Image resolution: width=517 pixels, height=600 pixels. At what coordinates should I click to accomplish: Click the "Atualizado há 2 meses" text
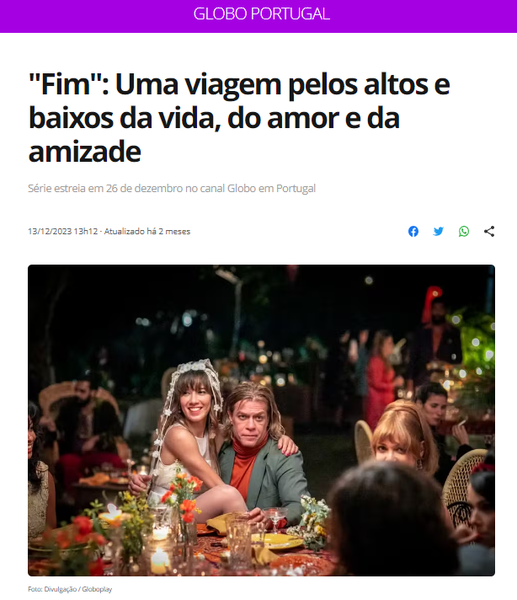tap(147, 231)
